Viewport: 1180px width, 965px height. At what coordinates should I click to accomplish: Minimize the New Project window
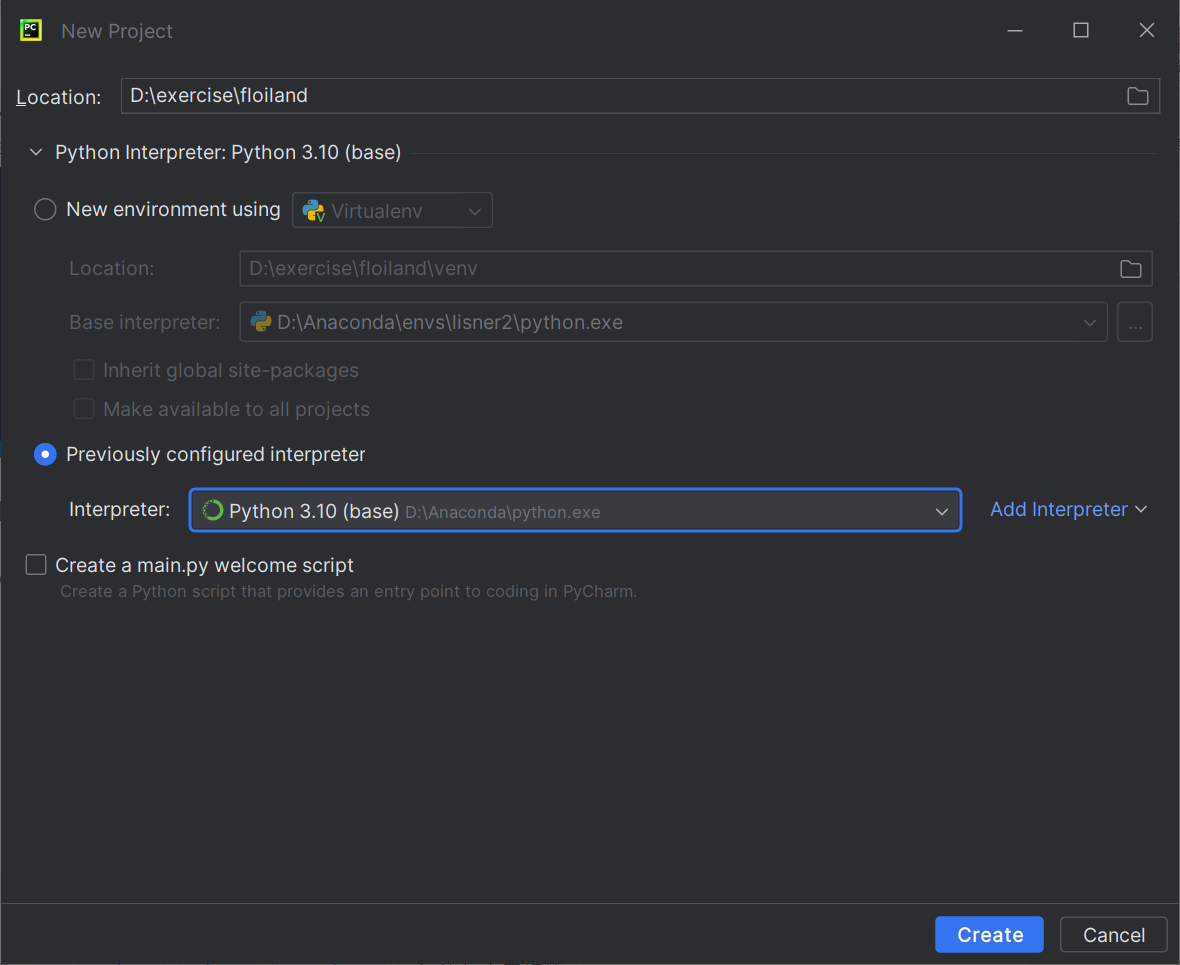pyautogui.click(x=1014, y=30)
